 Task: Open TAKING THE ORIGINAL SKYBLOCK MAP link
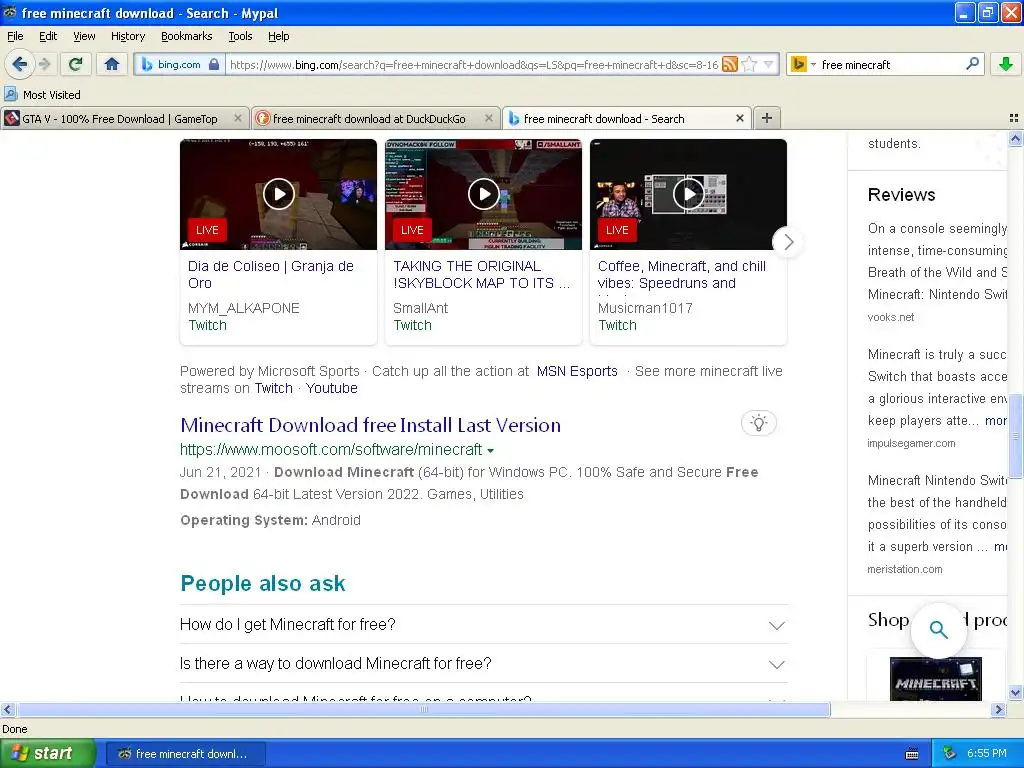click(x=481, y=274)
